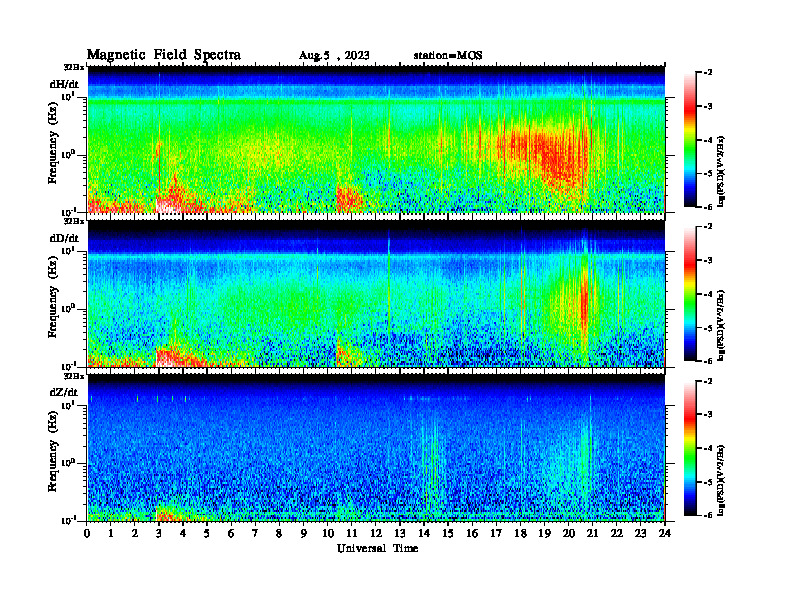Click hour tick label 20 on time axis
This screenshot has width=792, height=612.
tap(568, 533)
